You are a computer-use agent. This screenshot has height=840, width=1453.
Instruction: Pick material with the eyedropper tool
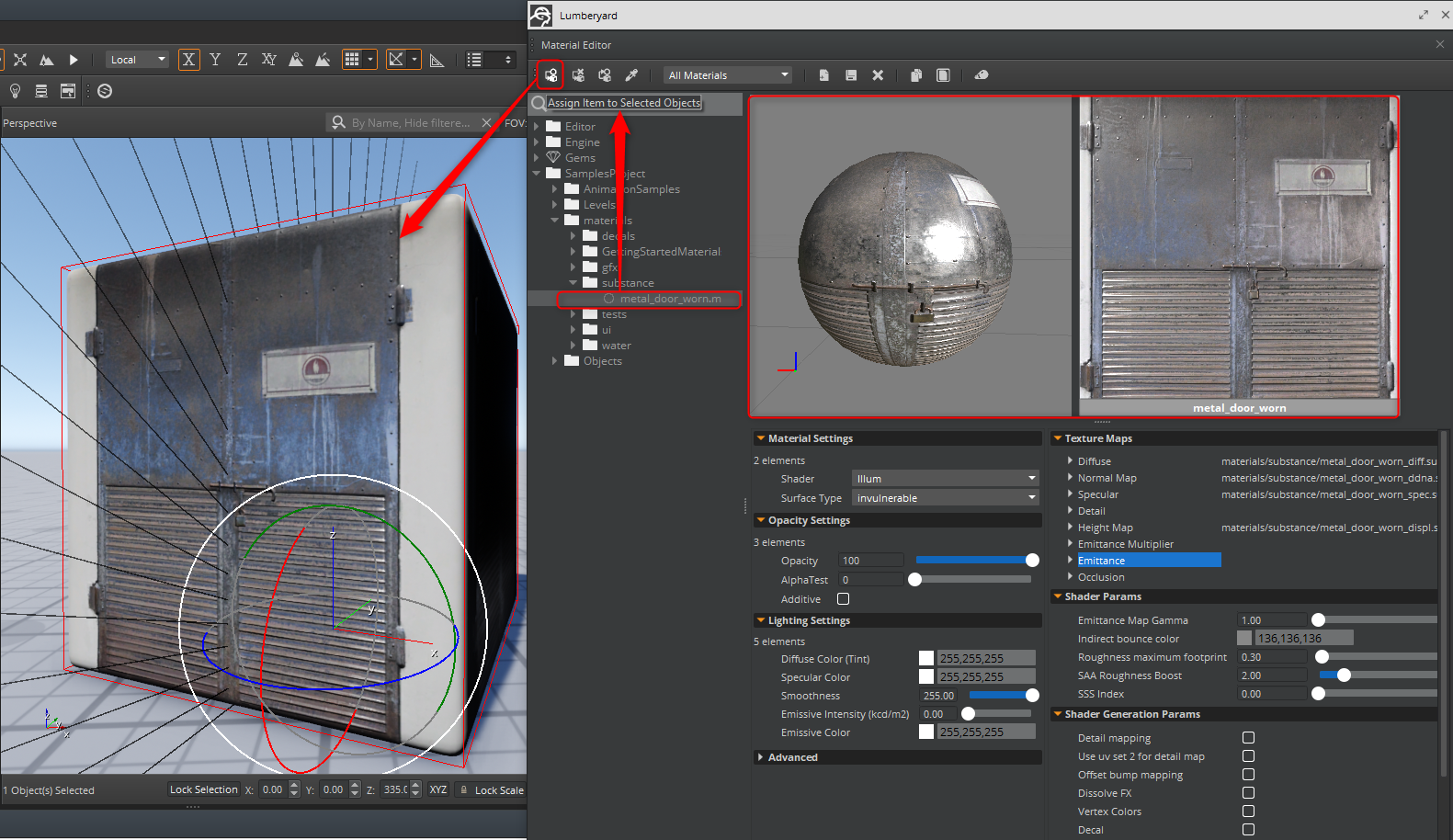[x=631, y=75]
